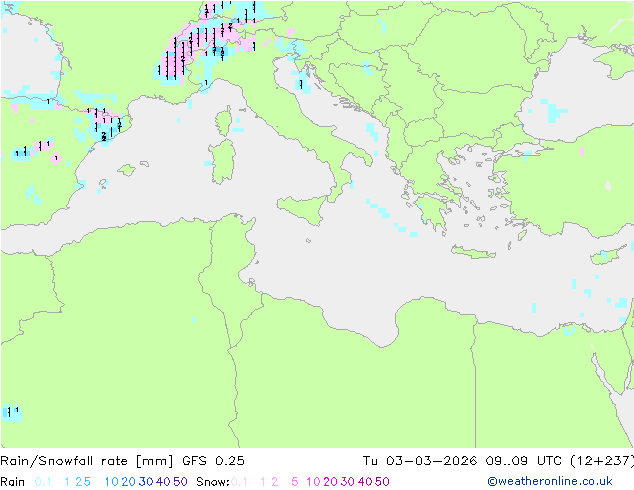Select the rain legend value 10
This screenshot has width=634, height=490.
(111, 482)
